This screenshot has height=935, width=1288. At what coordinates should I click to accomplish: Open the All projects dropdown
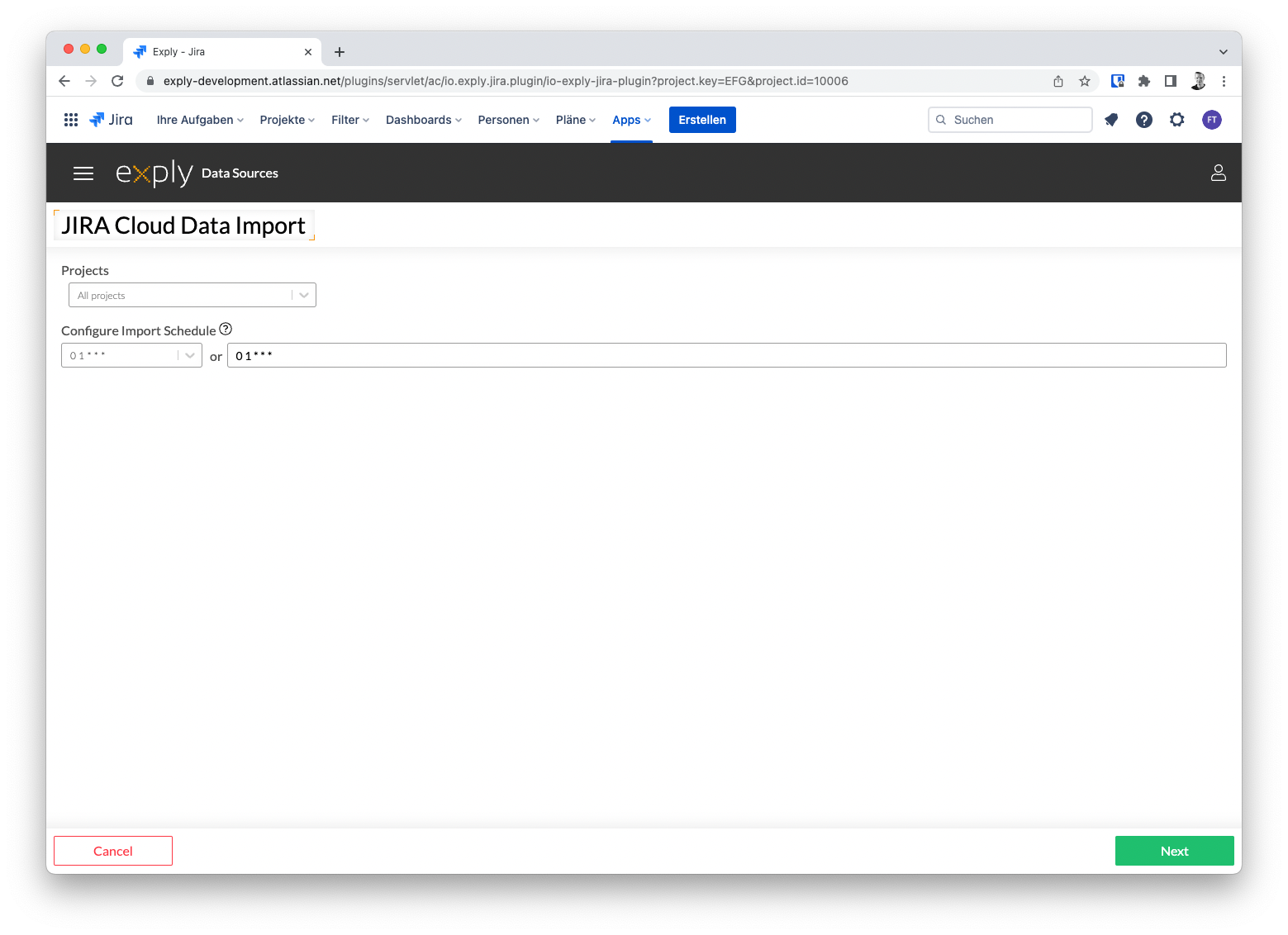click(x=192, y=295)
